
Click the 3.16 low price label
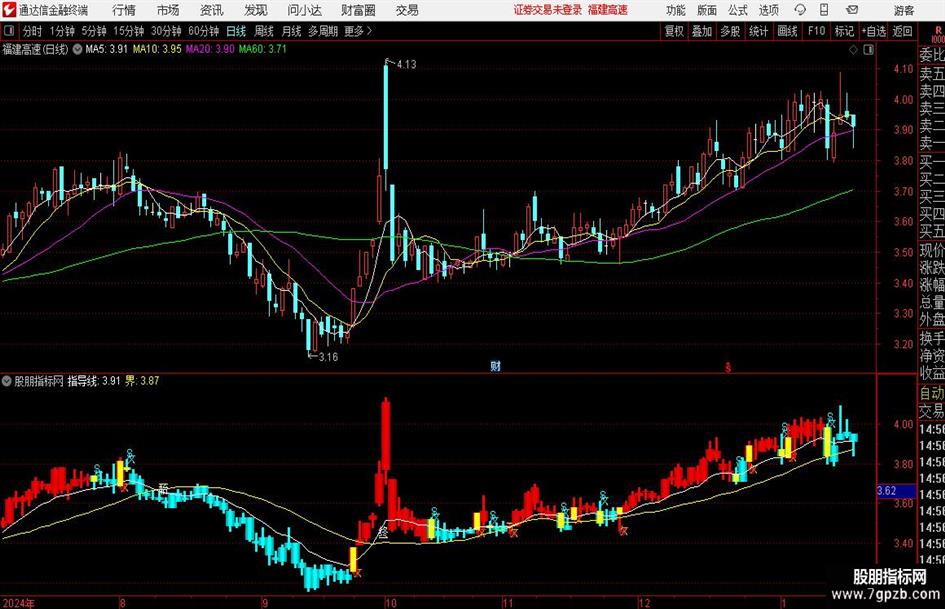[328, 357]
